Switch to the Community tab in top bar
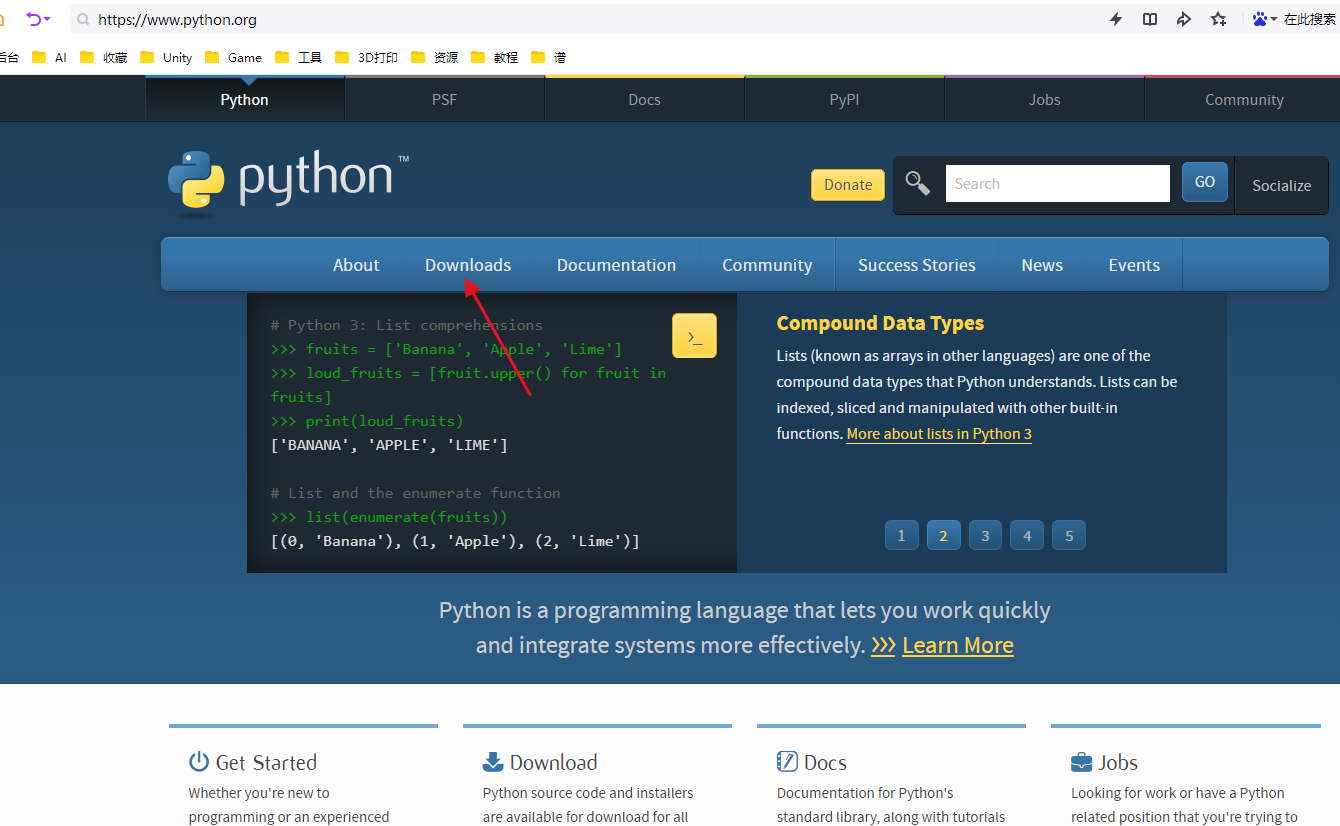Screen dimensions: 1340x826 [1244, 100]
